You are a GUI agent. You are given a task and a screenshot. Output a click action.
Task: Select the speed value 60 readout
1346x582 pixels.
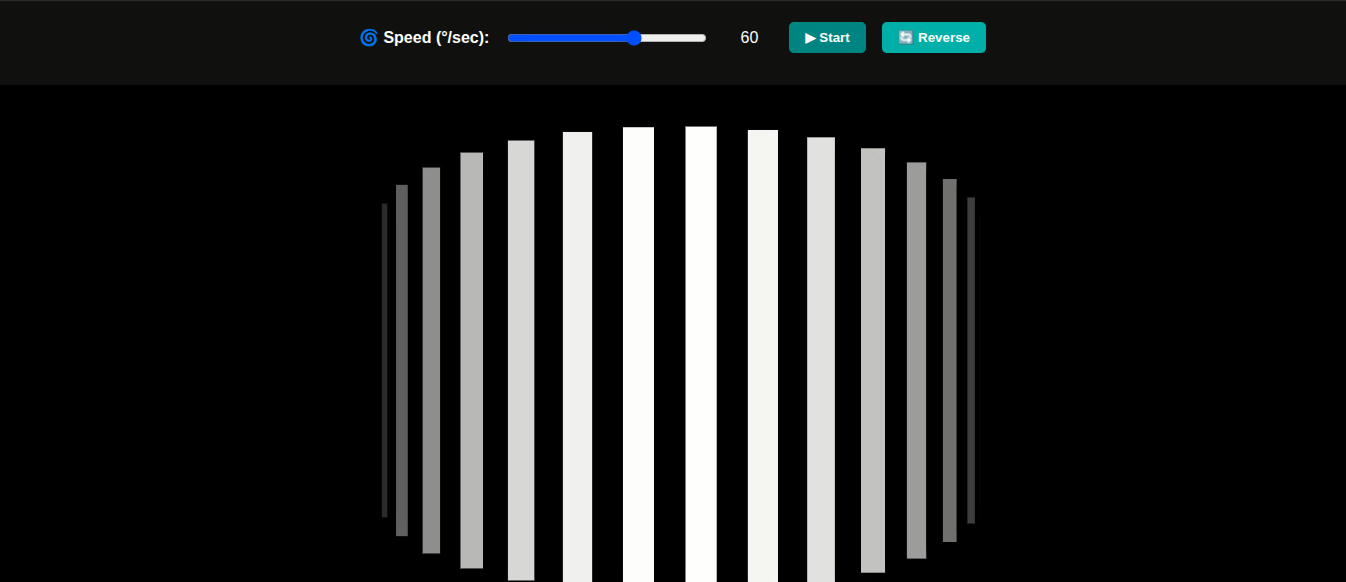tap(749, 38)
